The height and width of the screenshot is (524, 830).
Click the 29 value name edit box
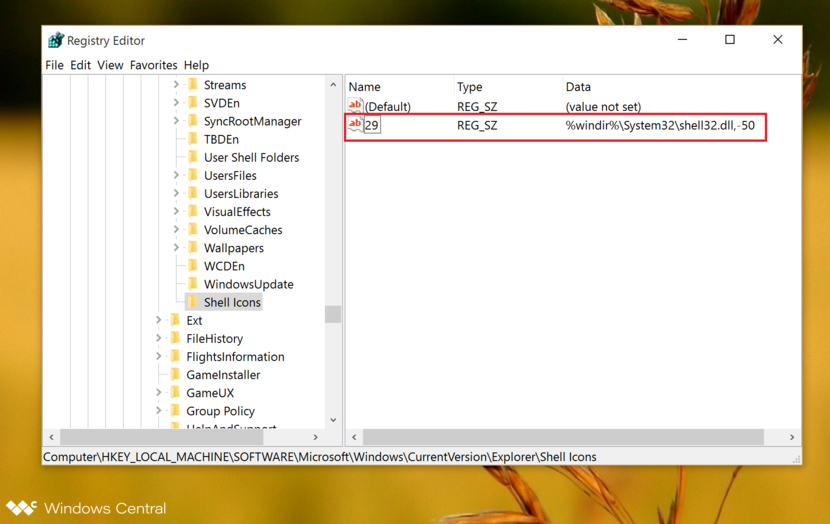tap(372, 125)
